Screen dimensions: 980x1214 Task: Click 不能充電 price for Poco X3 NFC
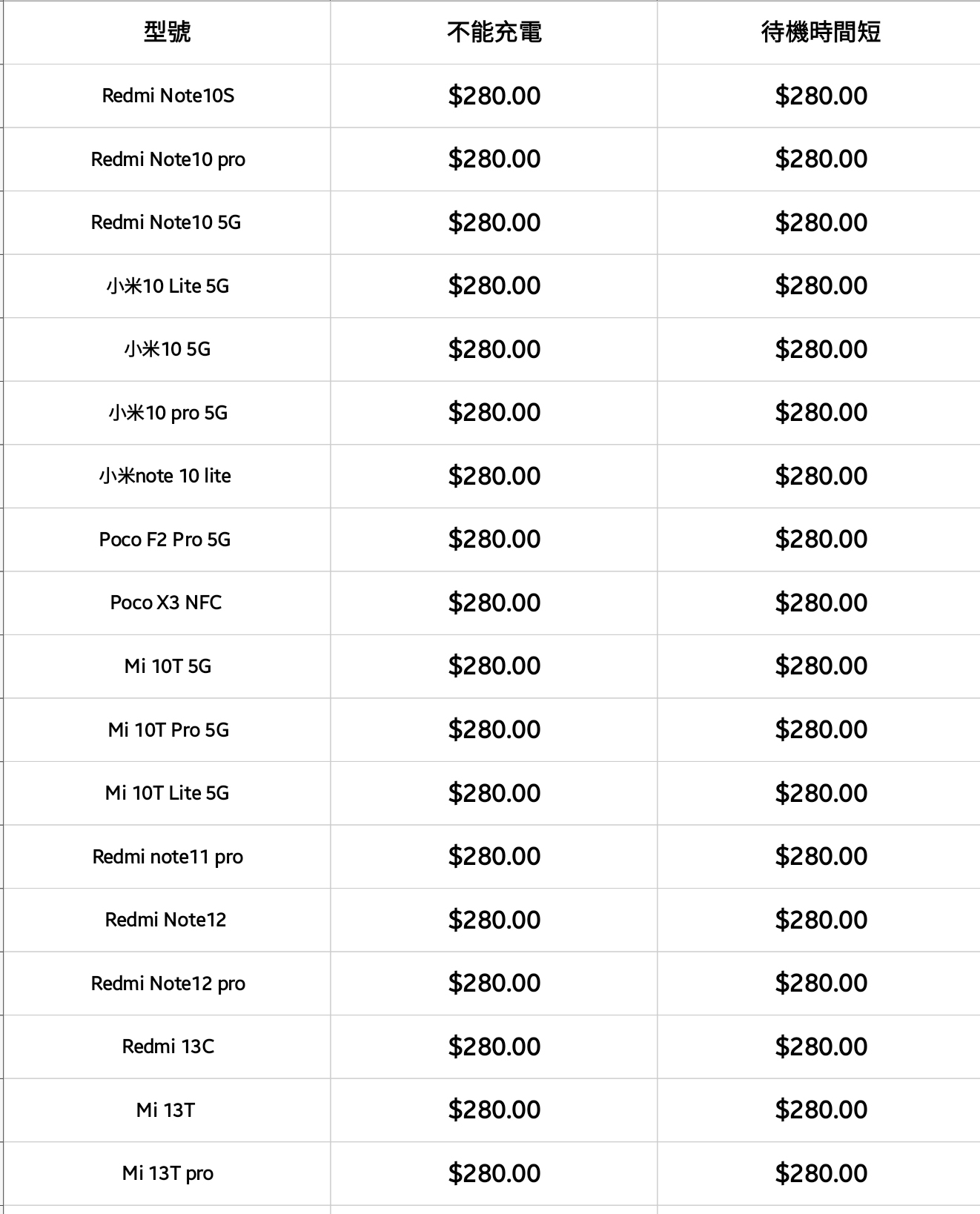(x=494, y=603)
